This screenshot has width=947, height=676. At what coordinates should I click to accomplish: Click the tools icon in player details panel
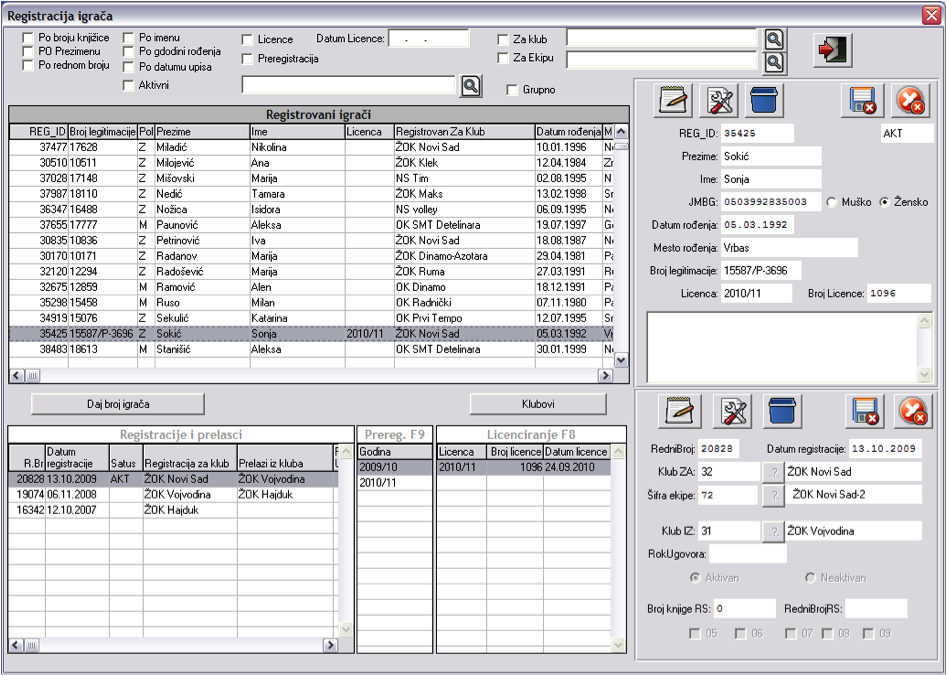point(720,100)
